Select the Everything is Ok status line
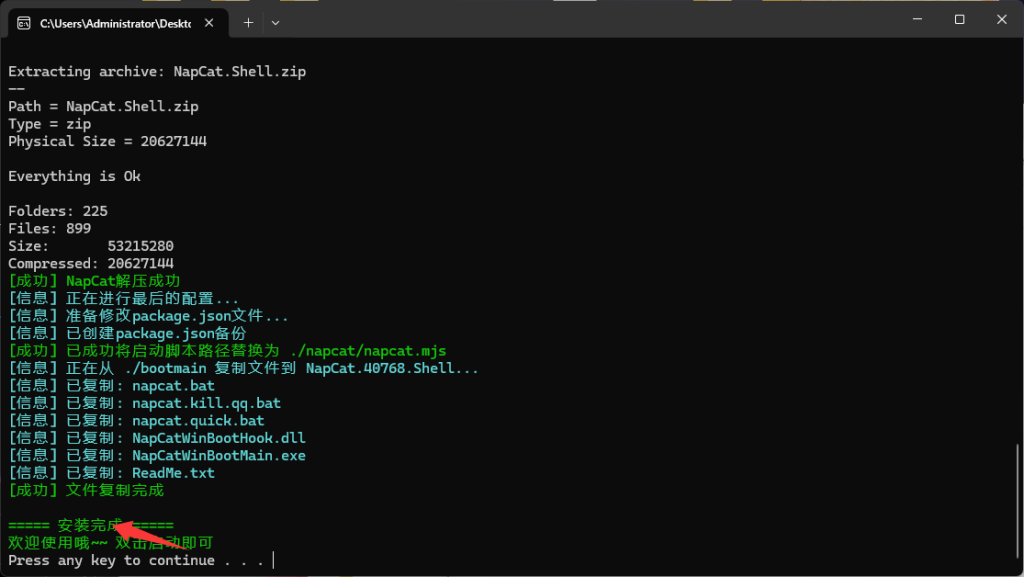 coord(73,175)
